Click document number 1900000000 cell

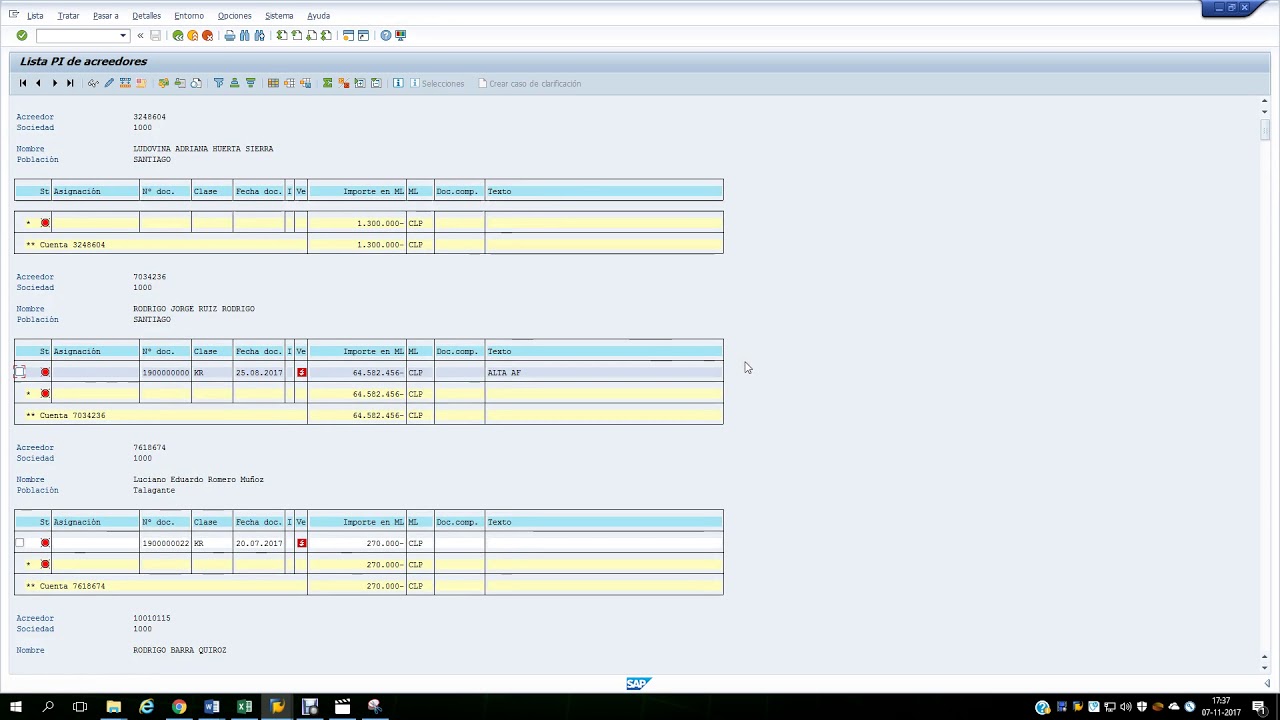pyautogui.click(x=165, y=372)
